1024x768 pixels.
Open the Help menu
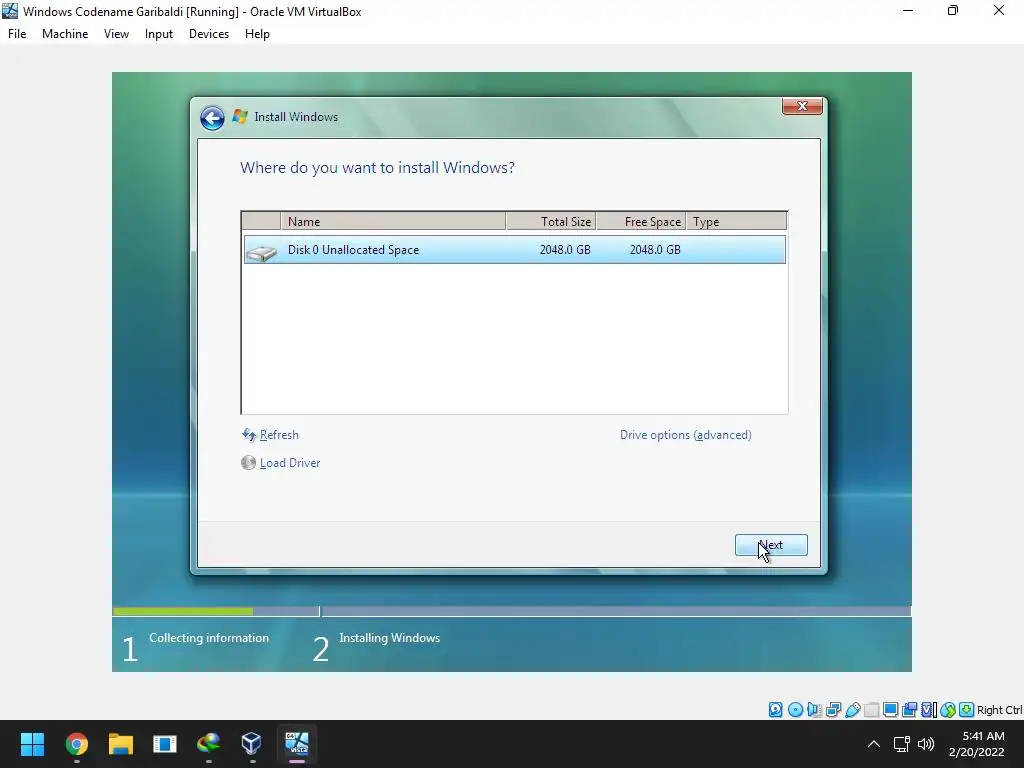pos(257,34)
